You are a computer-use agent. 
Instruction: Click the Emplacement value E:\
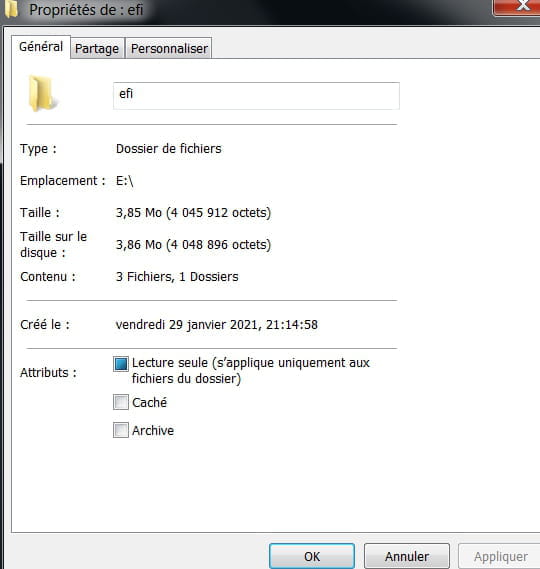(x=125, y=181)
